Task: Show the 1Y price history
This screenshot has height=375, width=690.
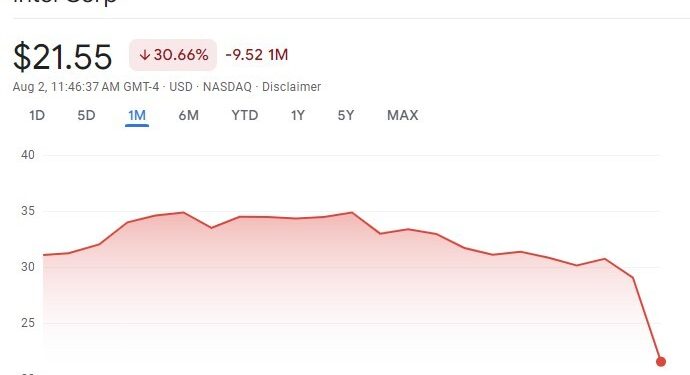Action: (298, 115)
